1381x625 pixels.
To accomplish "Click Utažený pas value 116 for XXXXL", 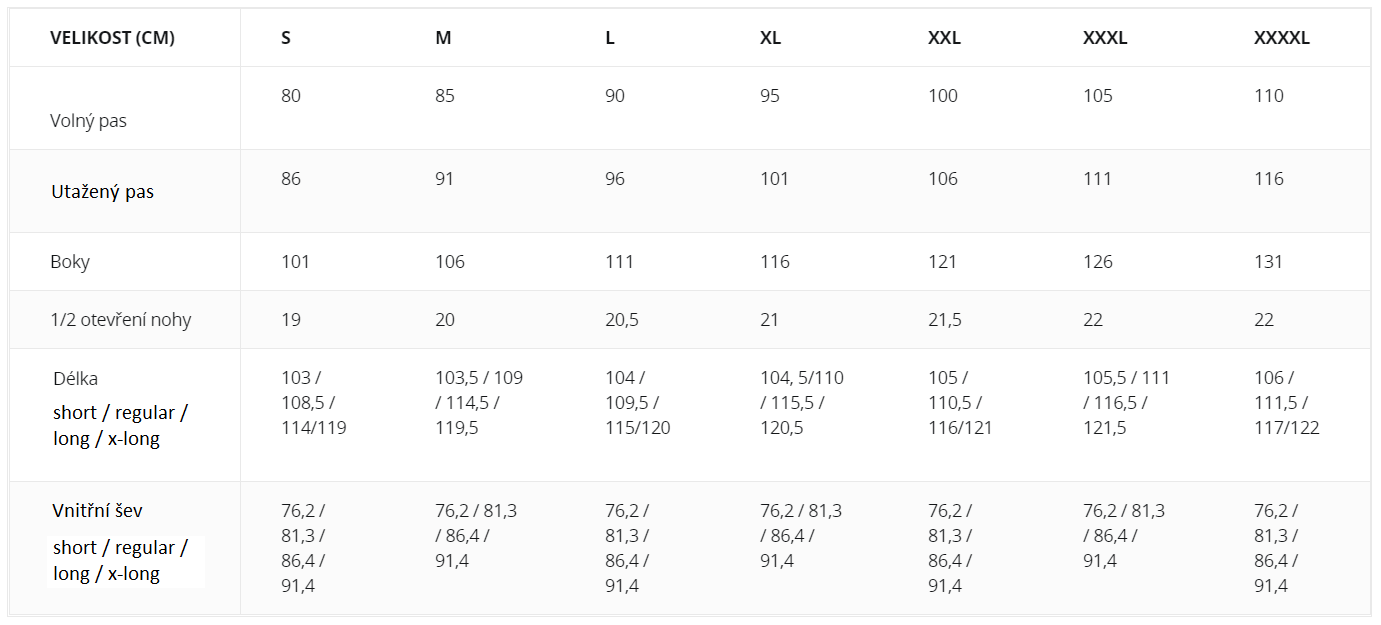I will click(1269, 179).
